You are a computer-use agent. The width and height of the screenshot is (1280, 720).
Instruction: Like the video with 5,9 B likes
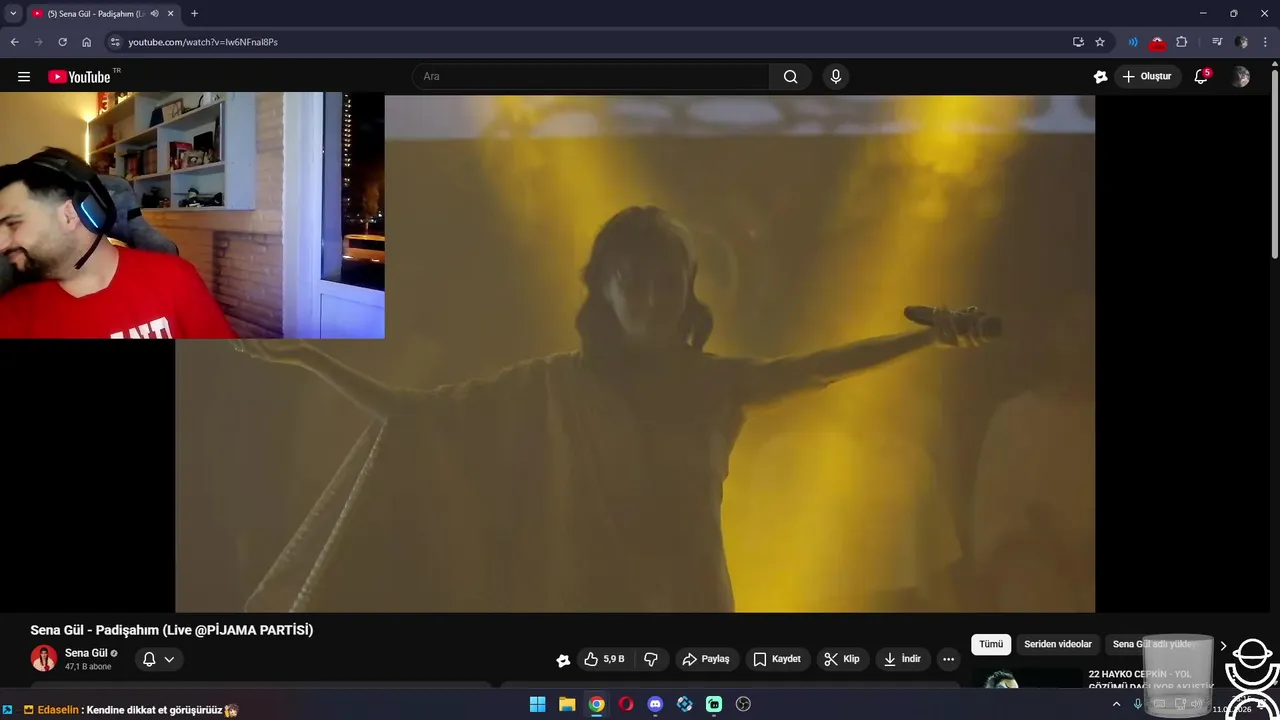click(604, 659)
